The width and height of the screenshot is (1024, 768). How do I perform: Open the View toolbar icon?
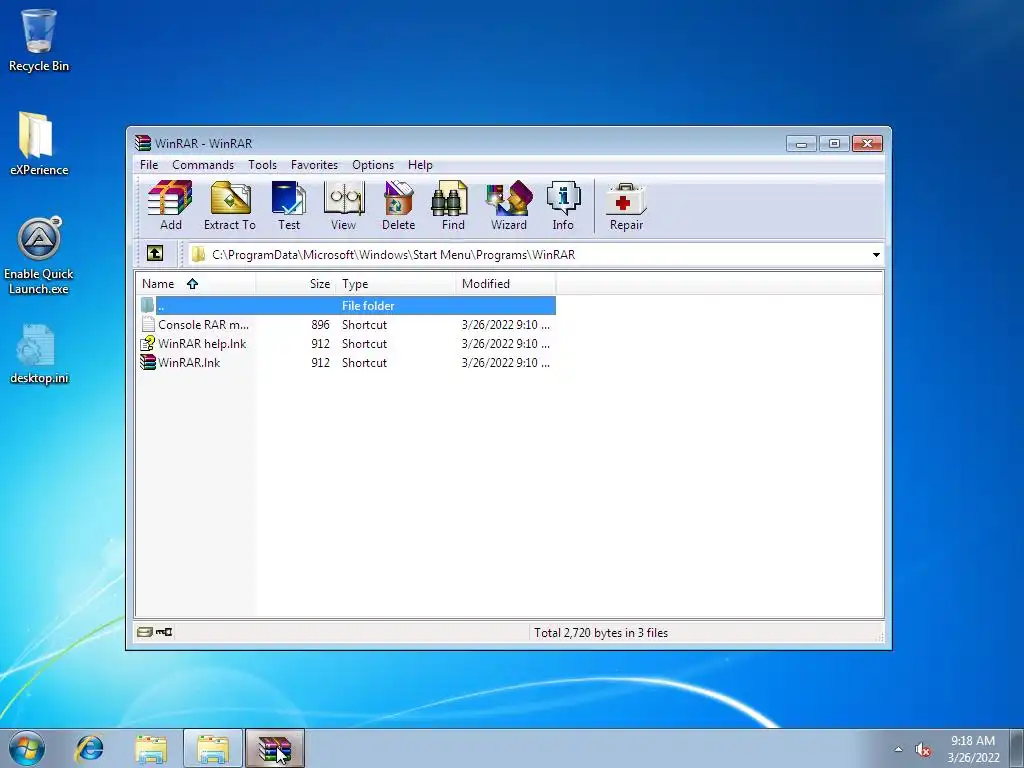pos(344,206)
